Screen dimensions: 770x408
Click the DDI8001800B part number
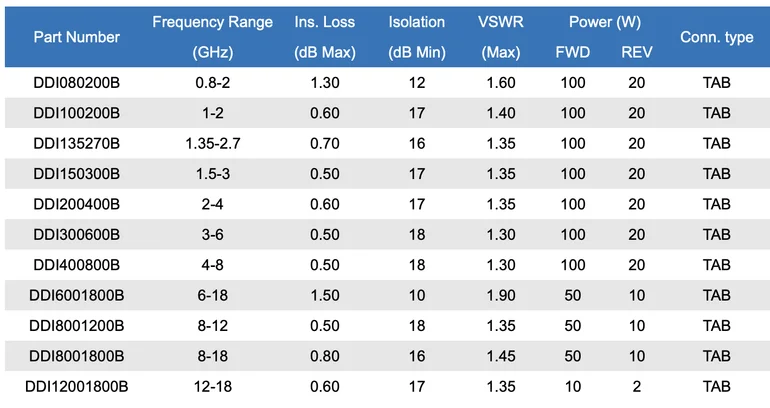[x=77, y=356]
